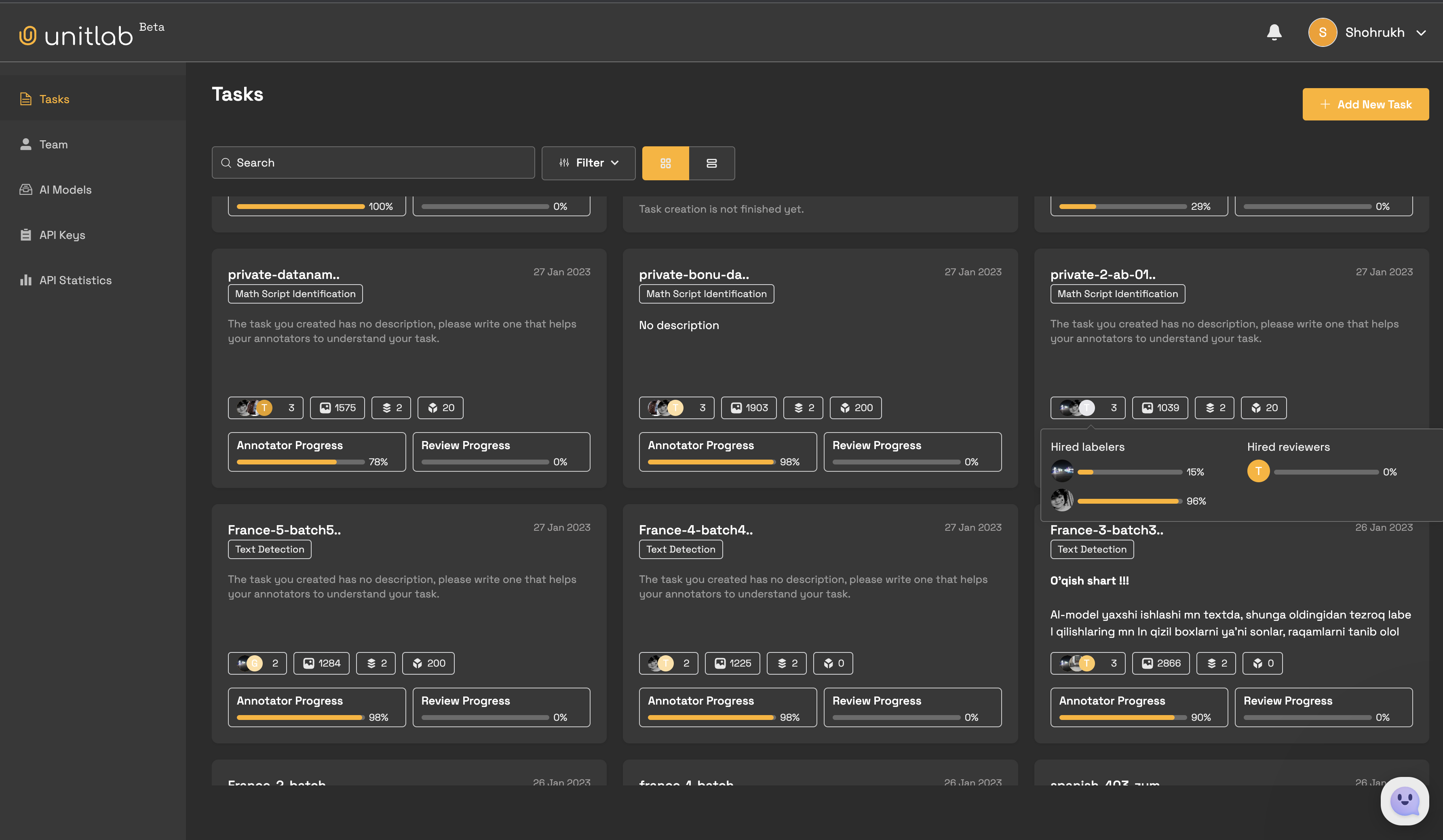Image resolution: width=1443 pixels, height=840 pixels.
Task: Open the France-5-batch5.. task
Action: [284, 530]
